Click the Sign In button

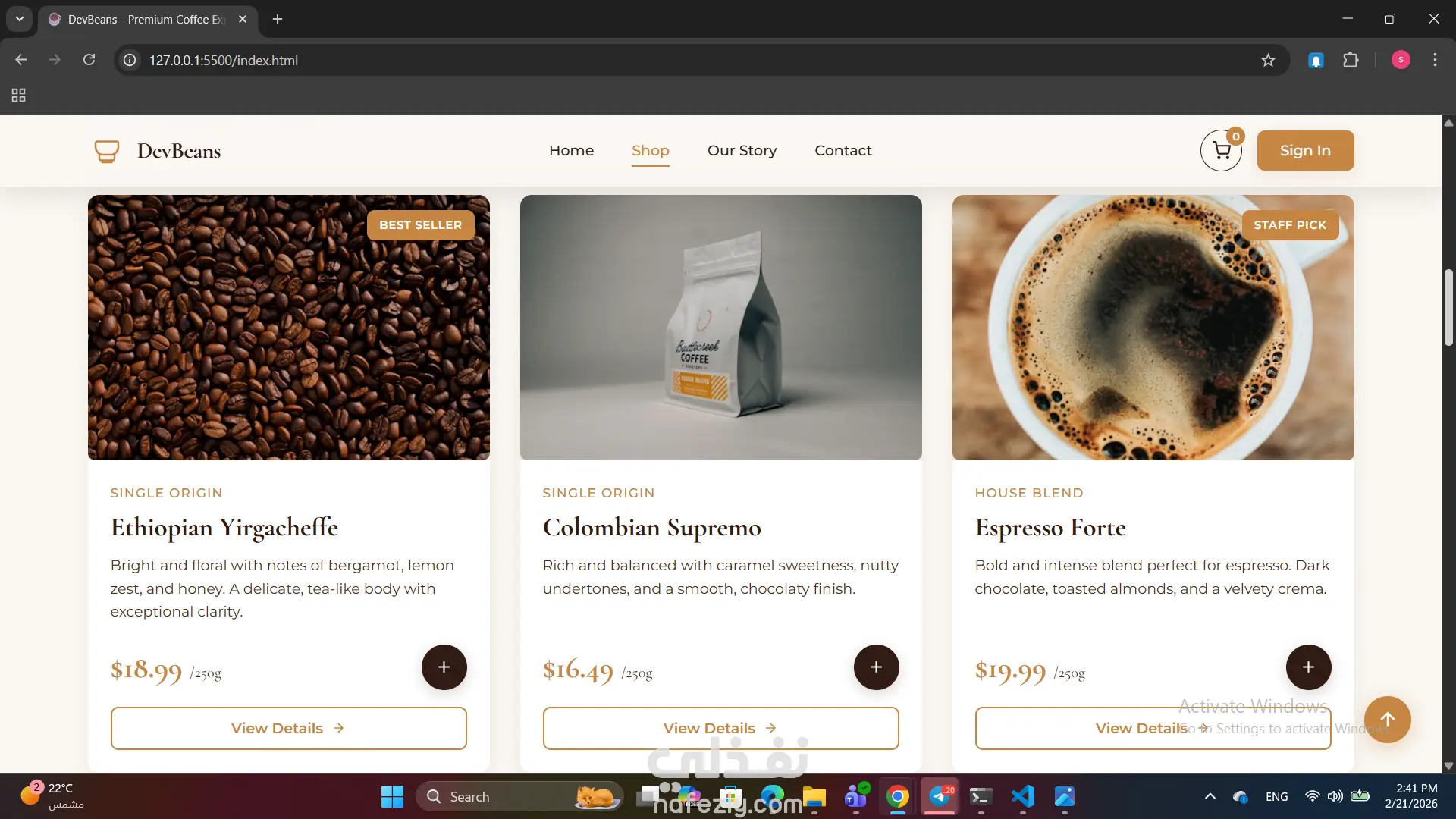[1305, 150]
